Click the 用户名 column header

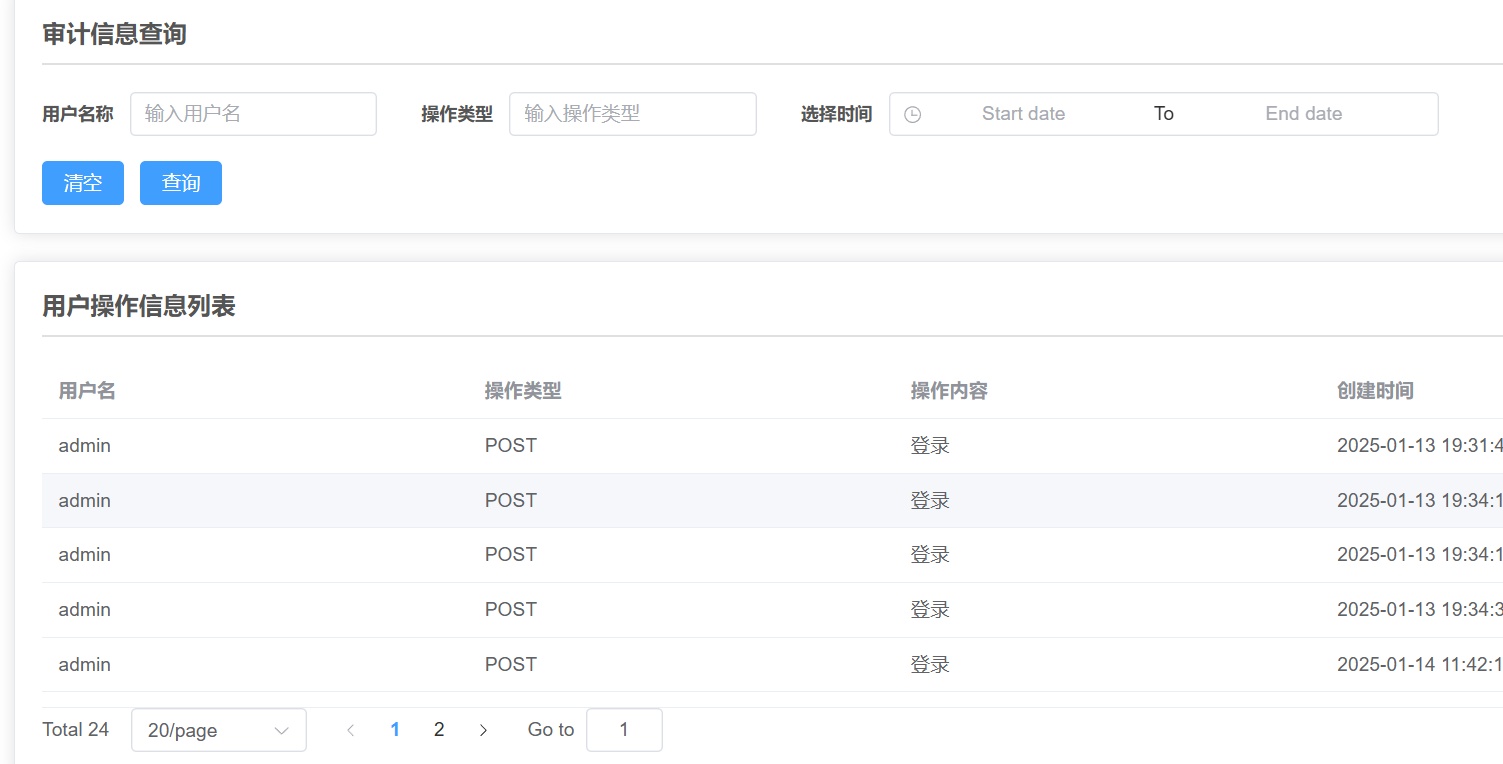88,391
